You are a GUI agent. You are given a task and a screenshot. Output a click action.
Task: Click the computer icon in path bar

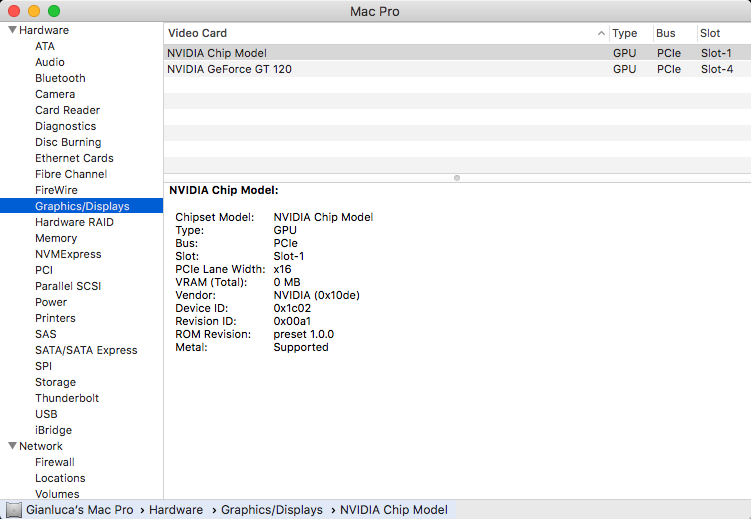coord(14,510)
